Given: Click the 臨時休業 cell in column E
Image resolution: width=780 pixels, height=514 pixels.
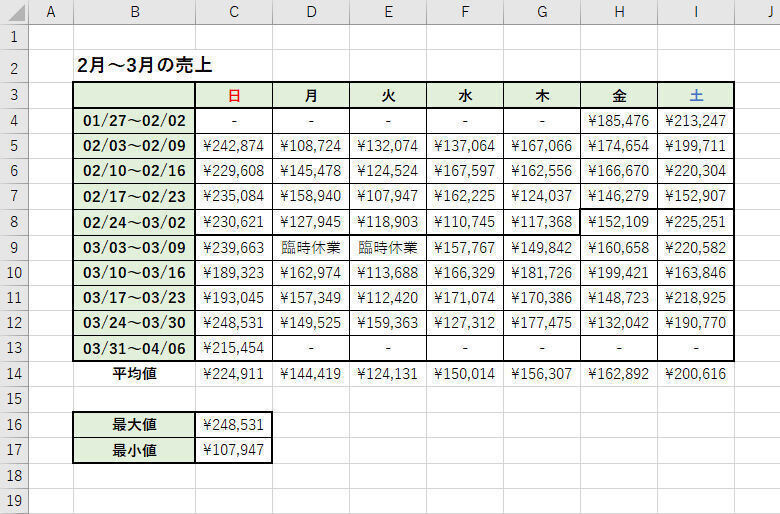Looking at the screenshot, I should [388, 247].
